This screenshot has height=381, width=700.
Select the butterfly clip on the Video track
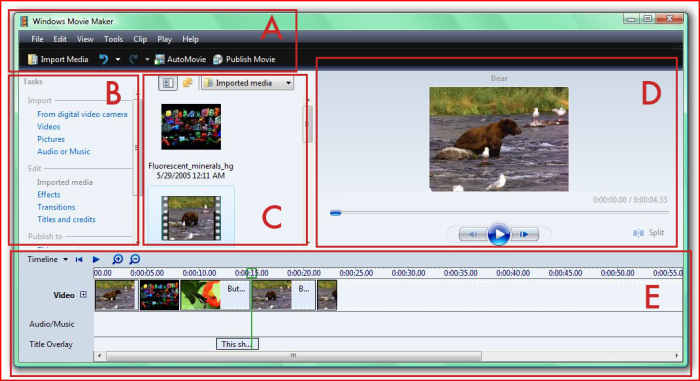(x=200, y=295)
